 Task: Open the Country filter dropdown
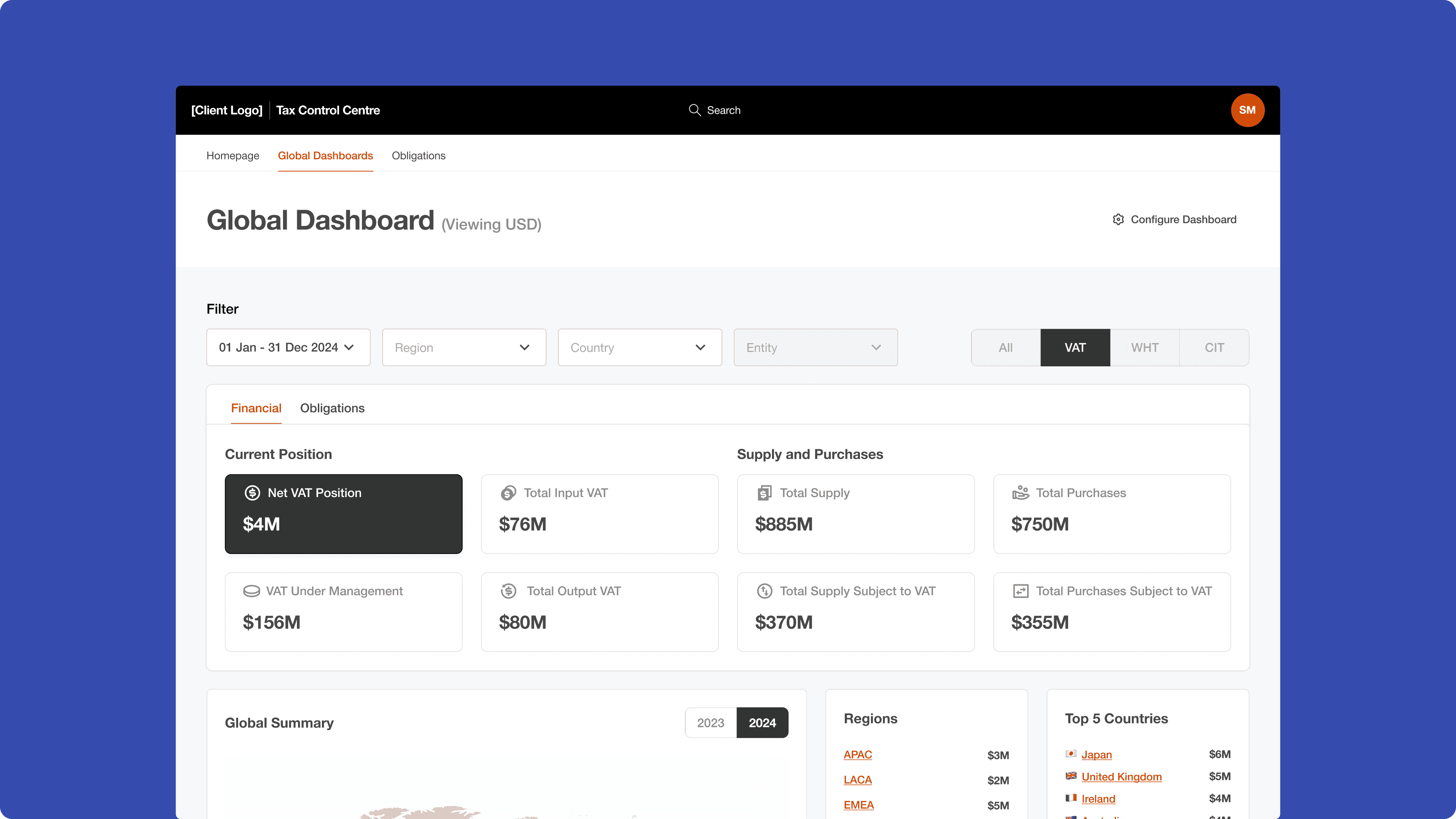click(x=640, y=348)
